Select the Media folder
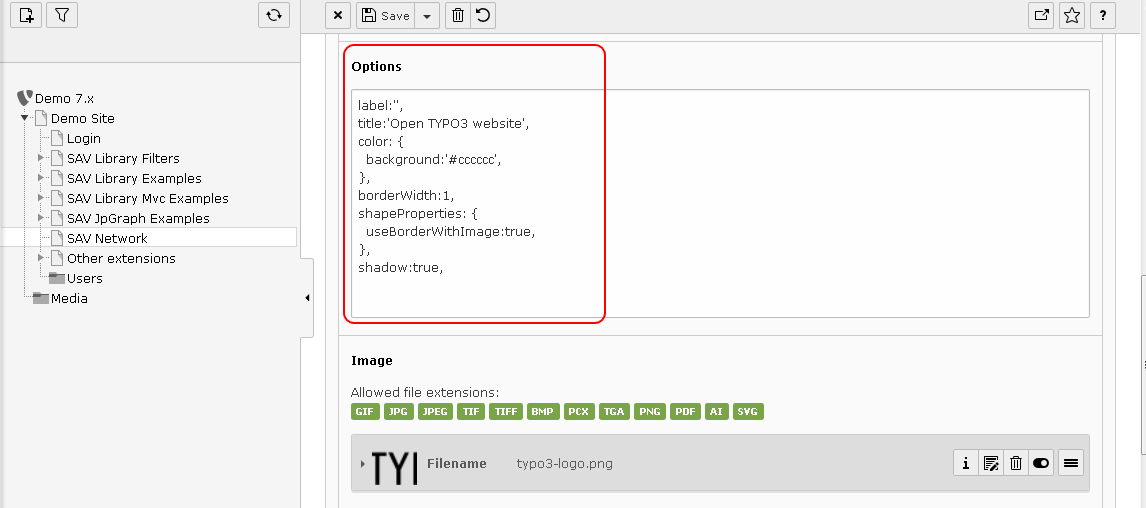 (69, 298)
